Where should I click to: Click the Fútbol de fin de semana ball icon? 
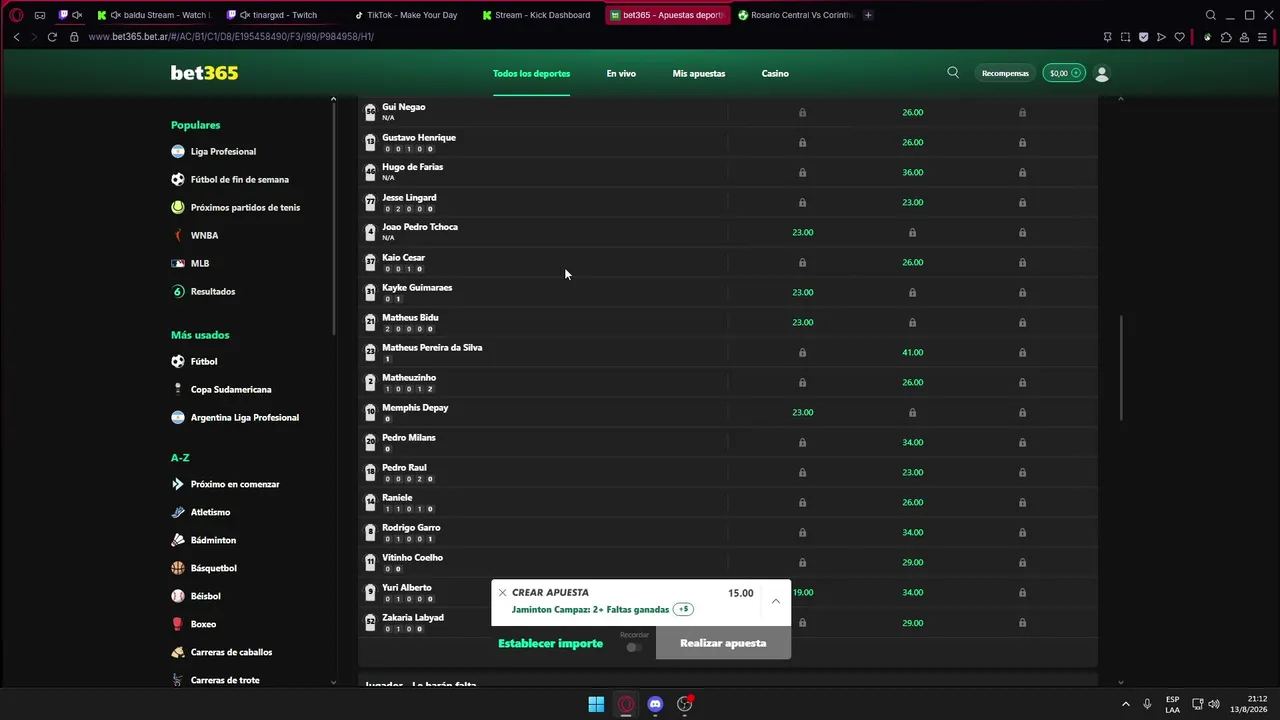178,180
